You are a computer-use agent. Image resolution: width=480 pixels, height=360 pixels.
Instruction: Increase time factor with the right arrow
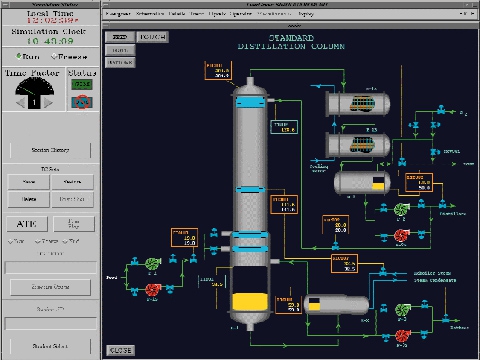48,102
